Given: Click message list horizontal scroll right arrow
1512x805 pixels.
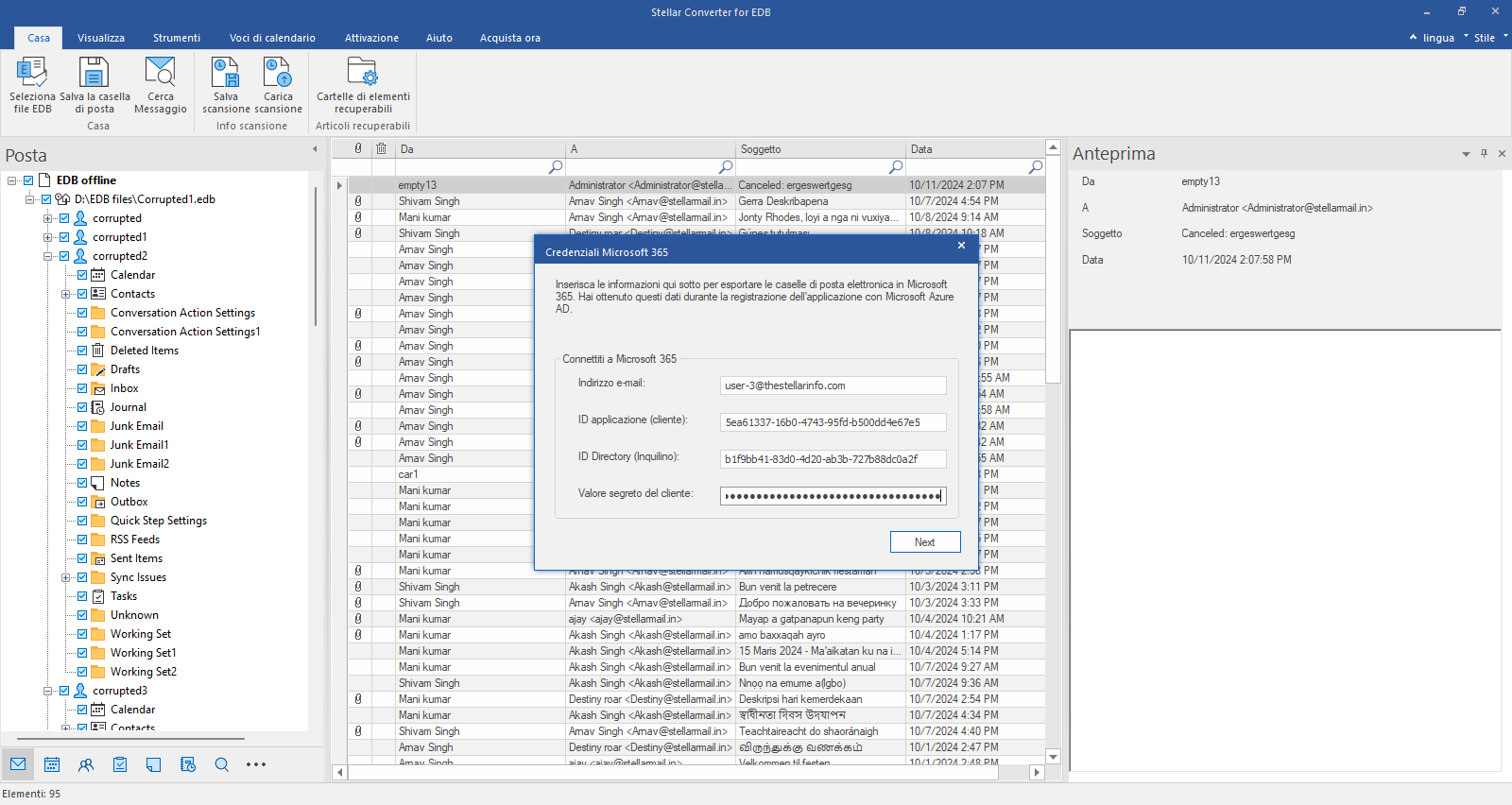Looking at the screenshot, I should click(1037, 772).
